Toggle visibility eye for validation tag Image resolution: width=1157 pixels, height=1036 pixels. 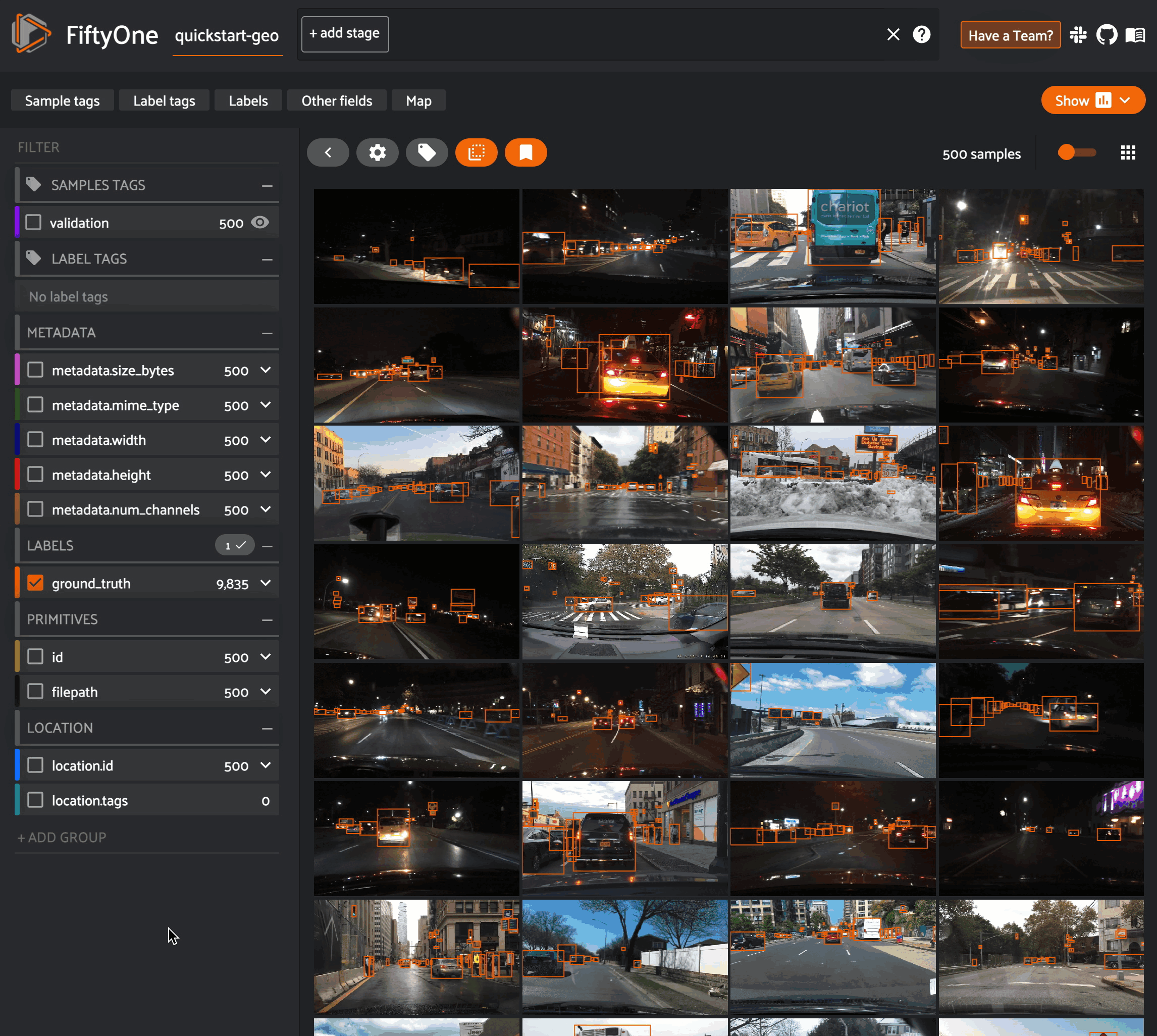(x=260, y=223)
